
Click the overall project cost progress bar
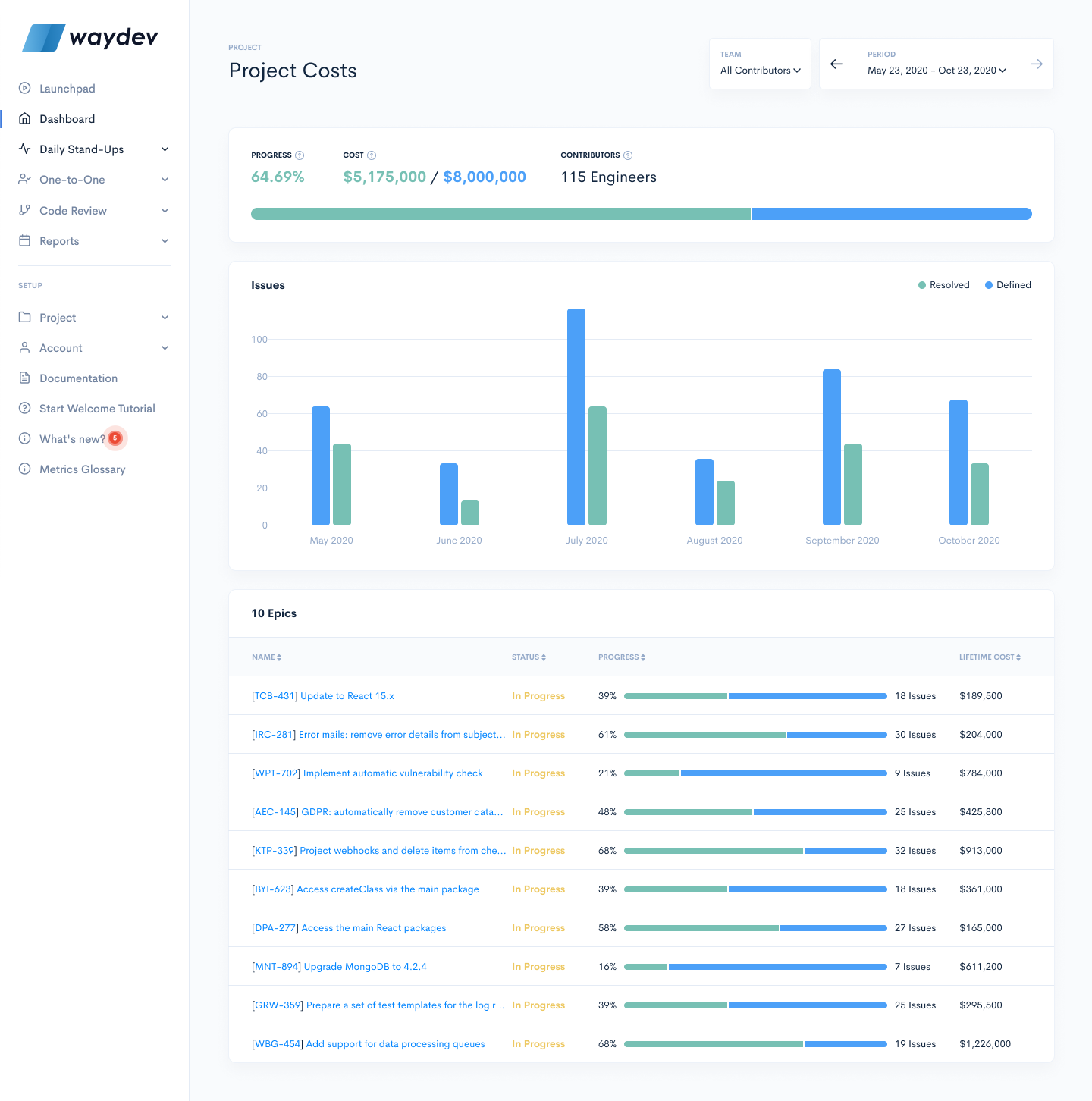(x=641, y=214)
